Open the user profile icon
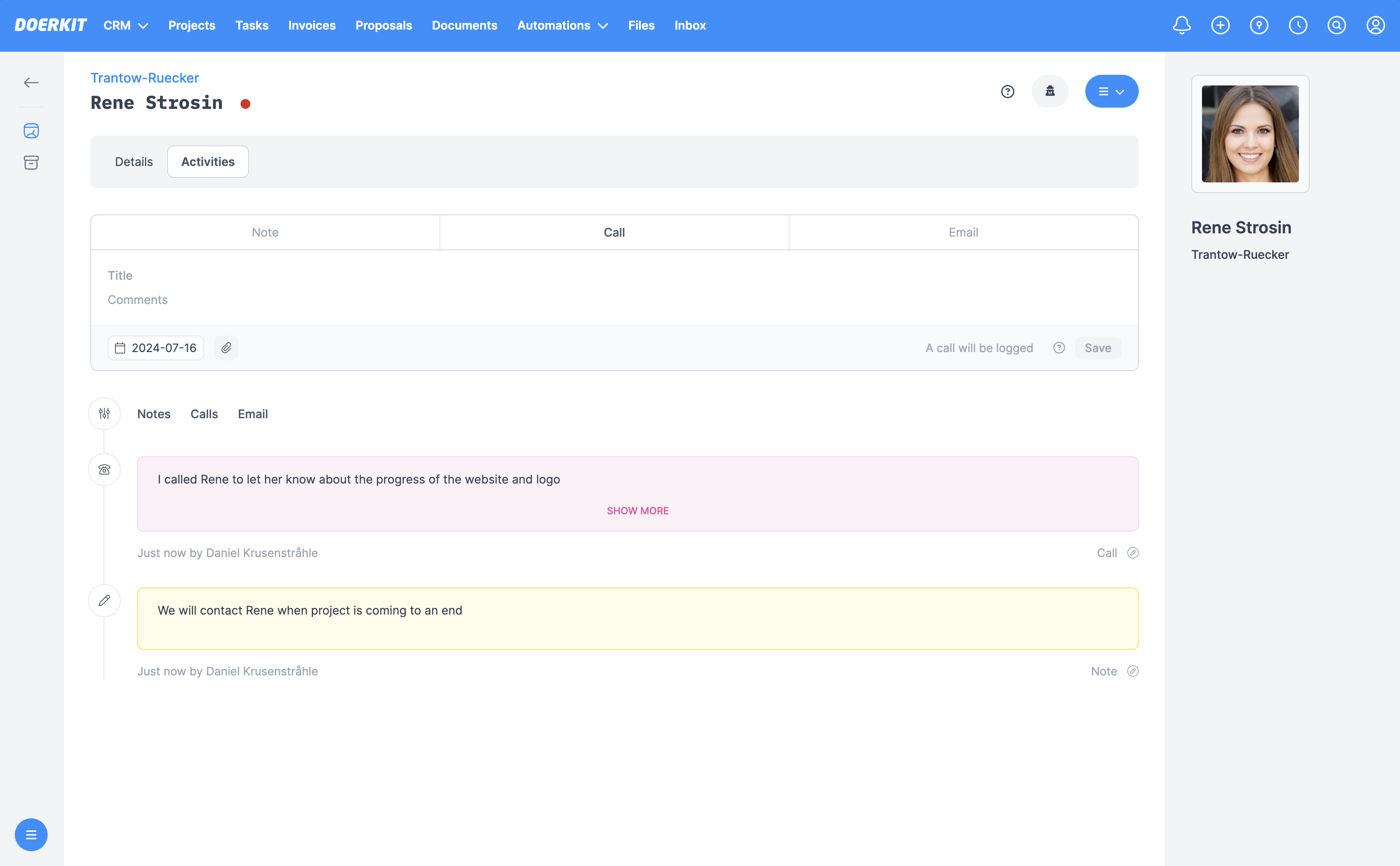This screenshot has width=1400, height=866. point(1376,25)
